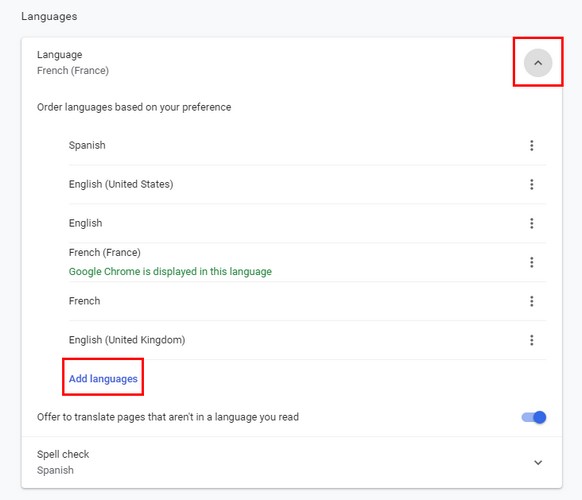Click the Google Chrome display language notice
Screen dimensions: 582x500
click(x=170, y=272)
